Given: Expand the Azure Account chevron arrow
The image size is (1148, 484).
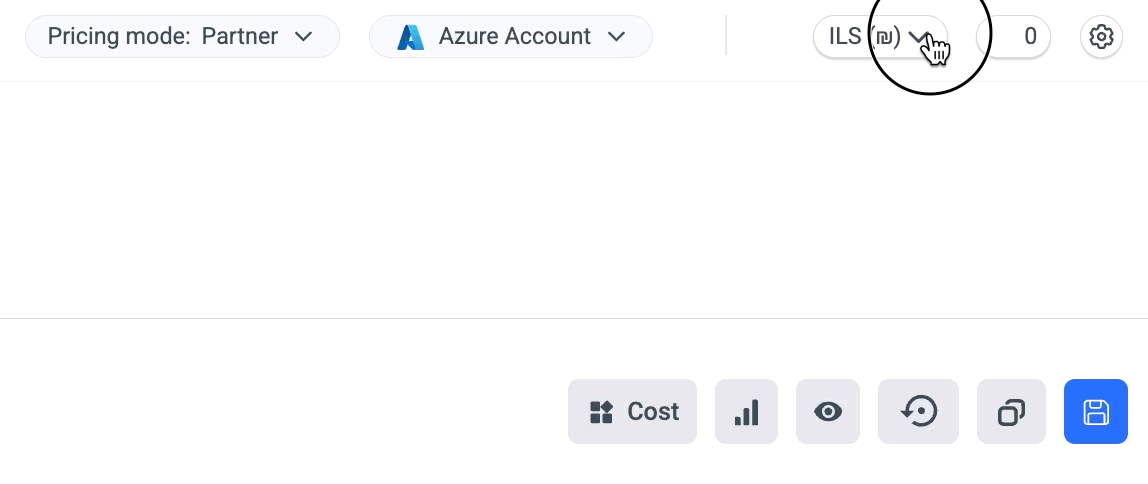Looking at the screenshot, I should (616, 37).
